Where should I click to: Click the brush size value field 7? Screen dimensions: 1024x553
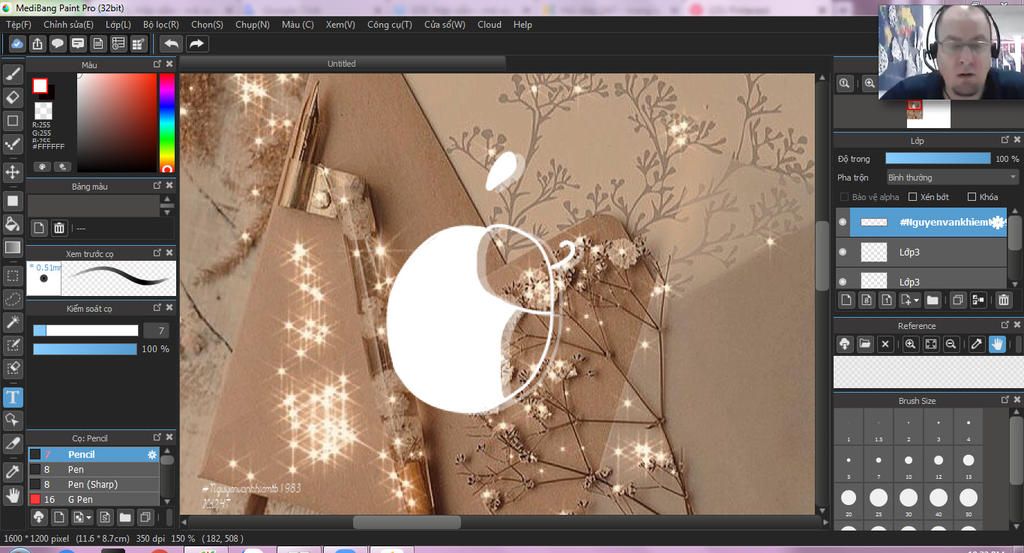[x=156, y=330]
